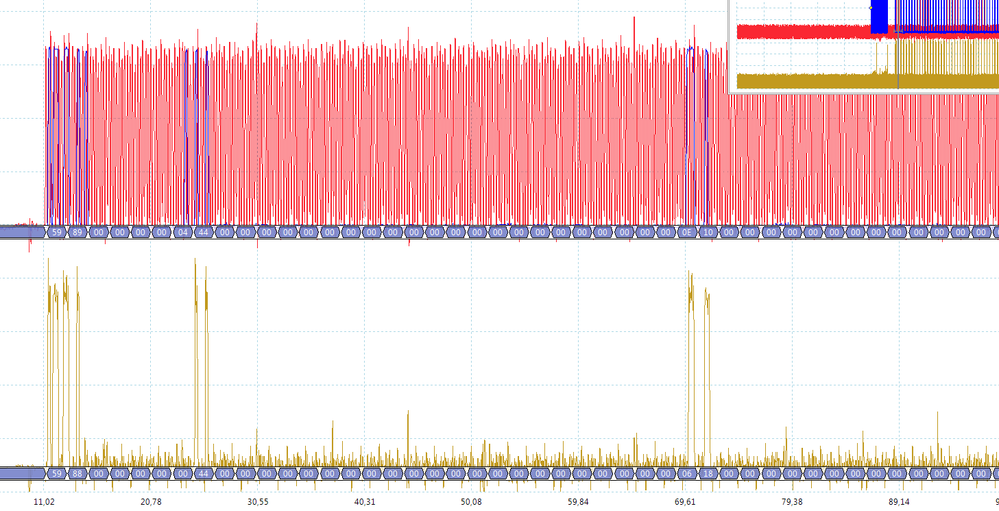The image size is (999, 511).
Task: Select decoded byte '18' in yellow channel decode row
Action: click(x=708, y=474)
